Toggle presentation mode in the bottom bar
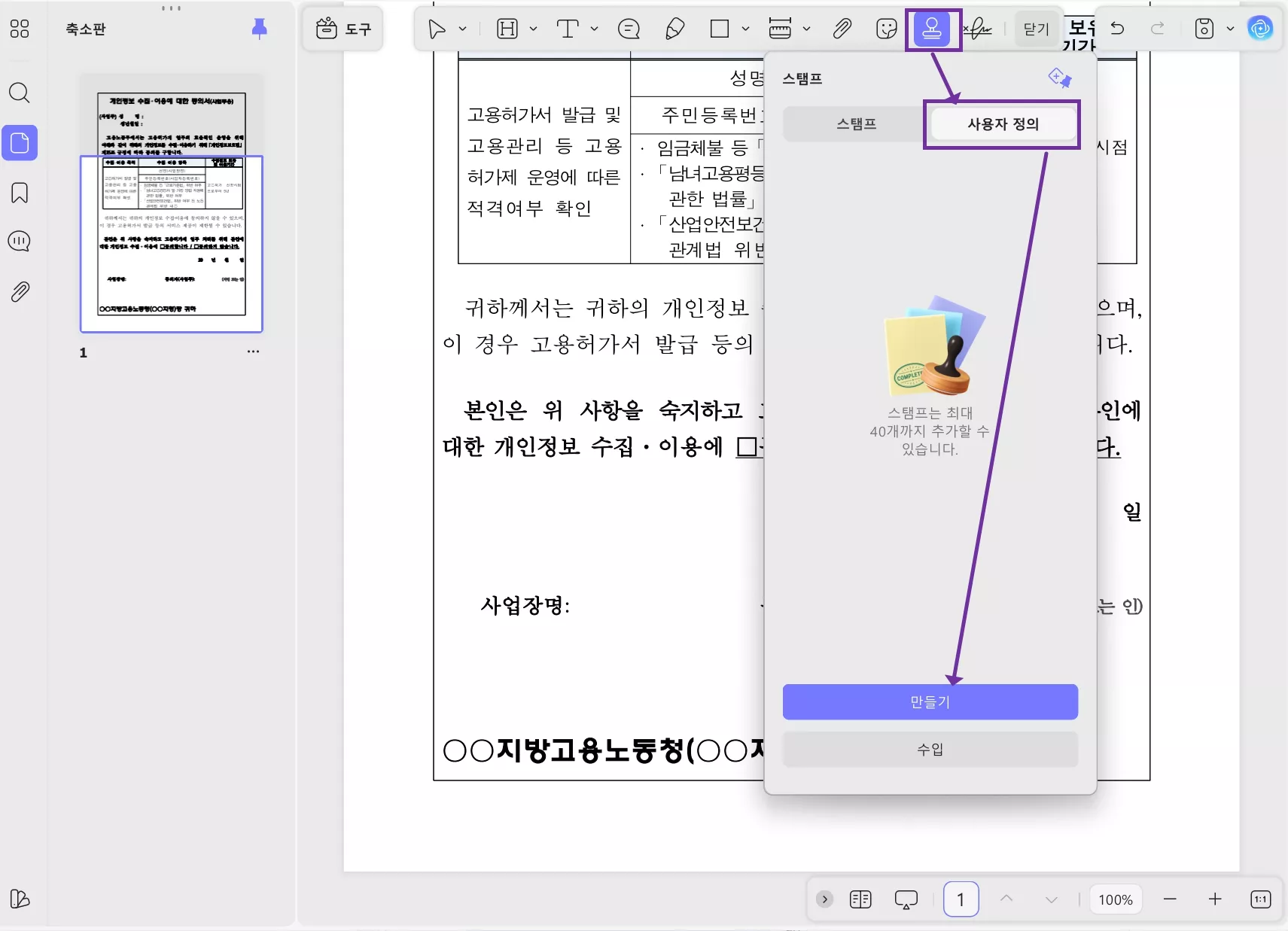The image size is (1288, 931). (905, 899)
